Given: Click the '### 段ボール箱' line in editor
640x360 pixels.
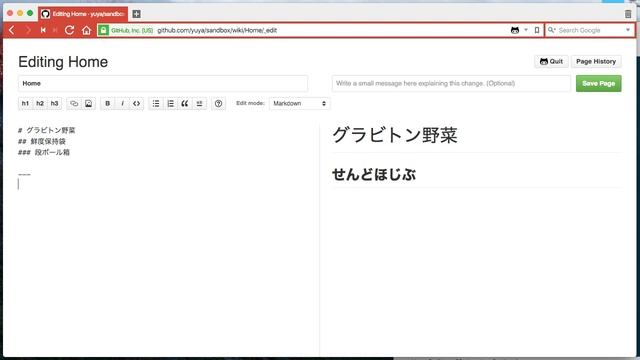Looking at the screenshot, I should tap(44, 152).
